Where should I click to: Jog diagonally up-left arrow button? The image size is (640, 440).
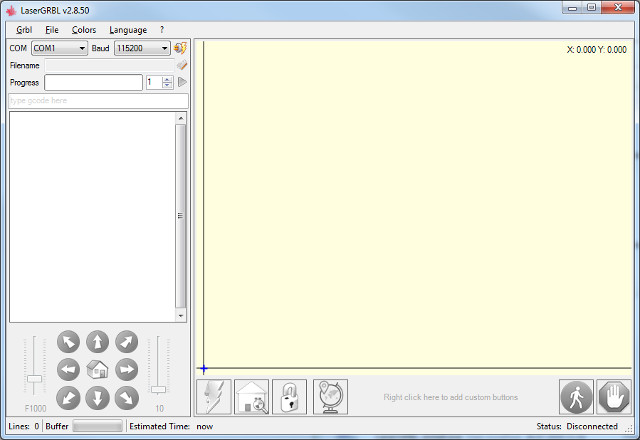click(x=68, y=342)
